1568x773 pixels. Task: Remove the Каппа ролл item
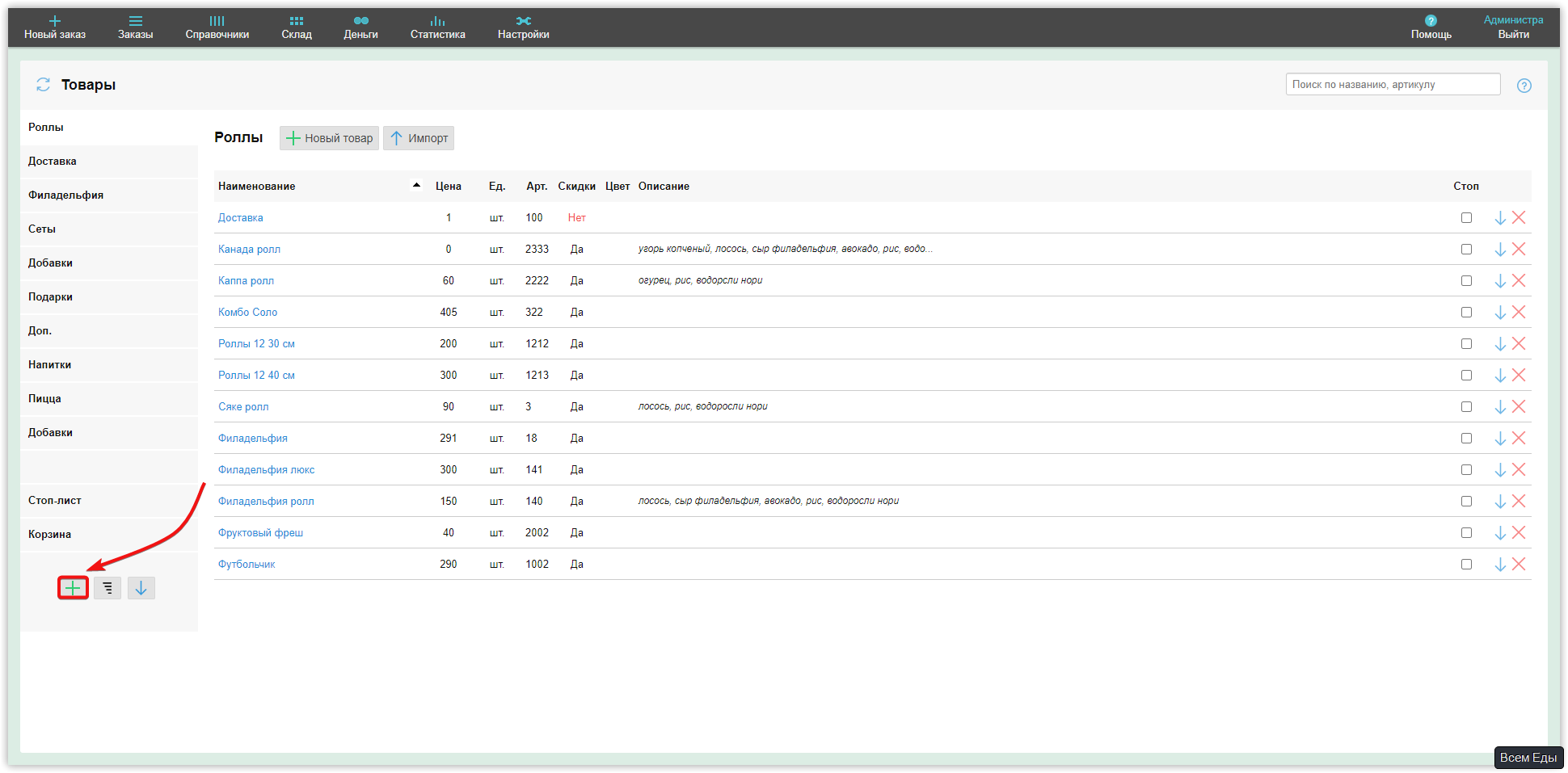[x=1520, y=280]
